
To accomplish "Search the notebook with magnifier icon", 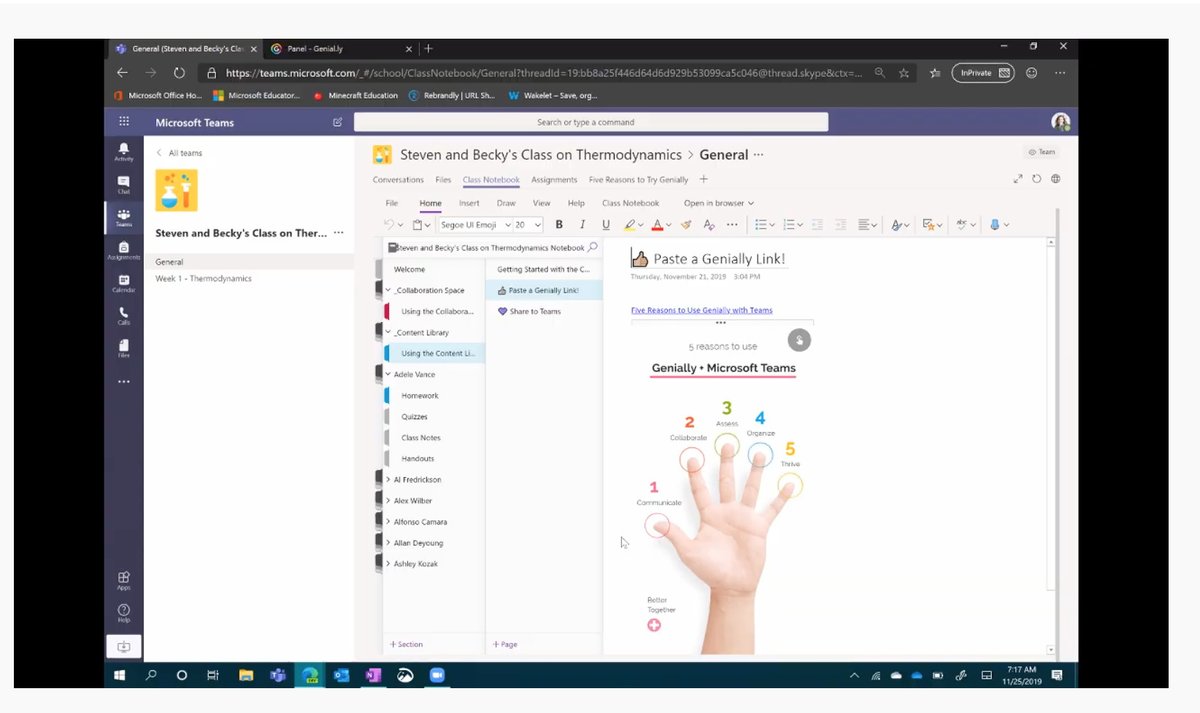I will (x=592, y=247).
